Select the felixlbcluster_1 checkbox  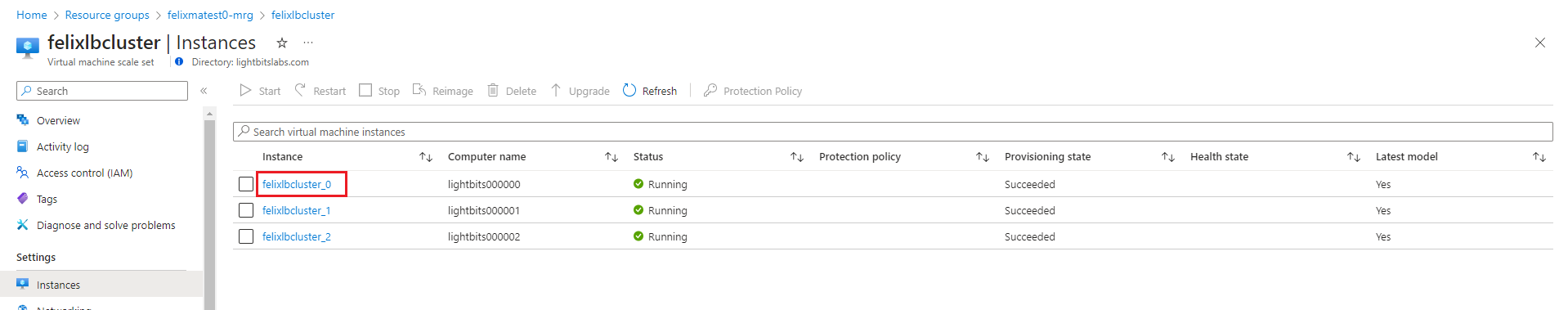[x=246, y=210]
